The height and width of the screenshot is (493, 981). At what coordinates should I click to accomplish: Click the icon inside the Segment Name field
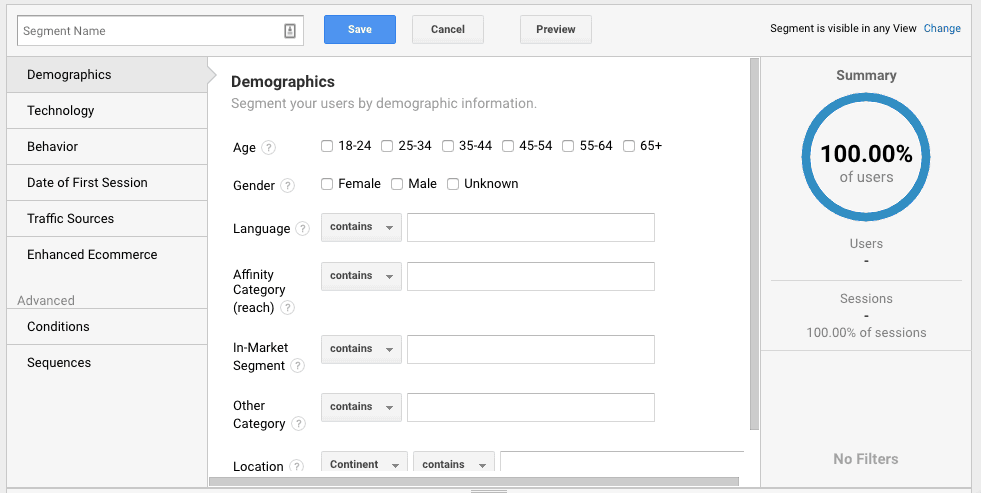[290, 31]
